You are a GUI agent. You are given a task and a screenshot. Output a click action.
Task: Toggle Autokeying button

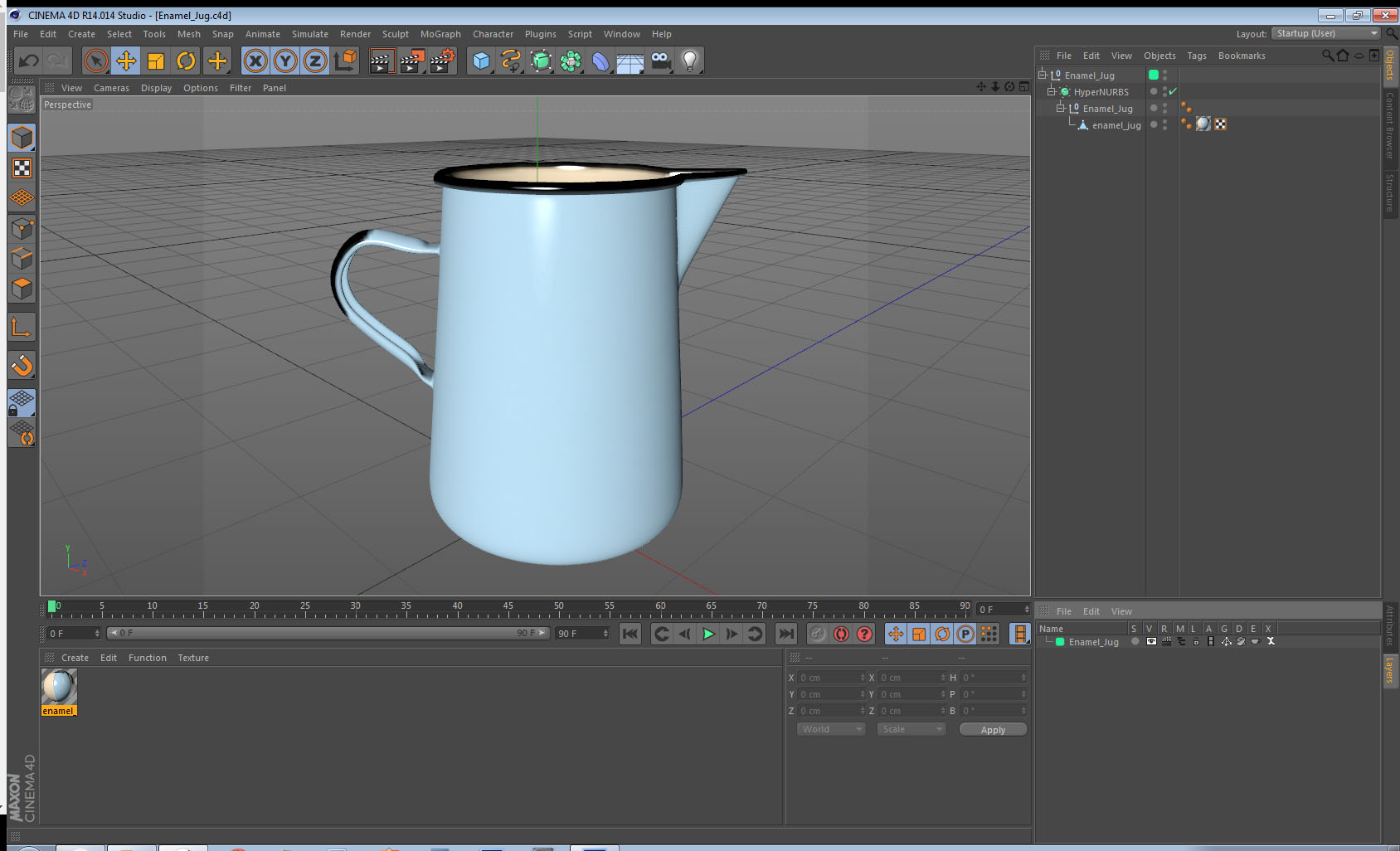pos(841,634)
